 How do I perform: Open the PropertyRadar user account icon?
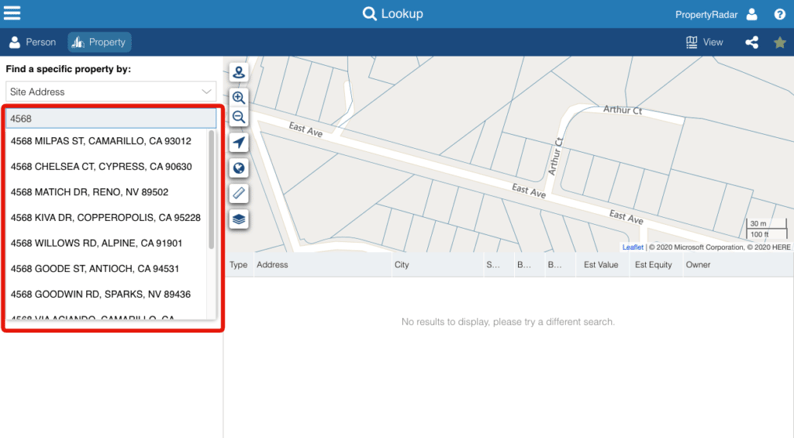pyautogui.click(x=752, y=14)
